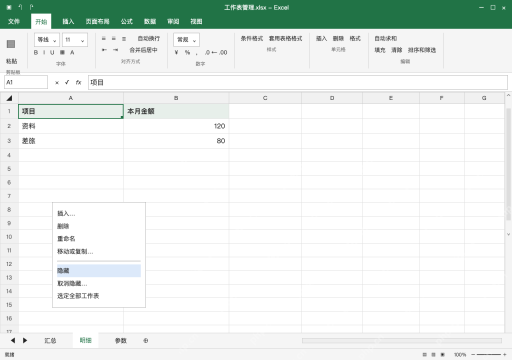This screenshot has height=360, width=512.
Task: Click 自动求和 AutoSum
Action: (386, 38)
